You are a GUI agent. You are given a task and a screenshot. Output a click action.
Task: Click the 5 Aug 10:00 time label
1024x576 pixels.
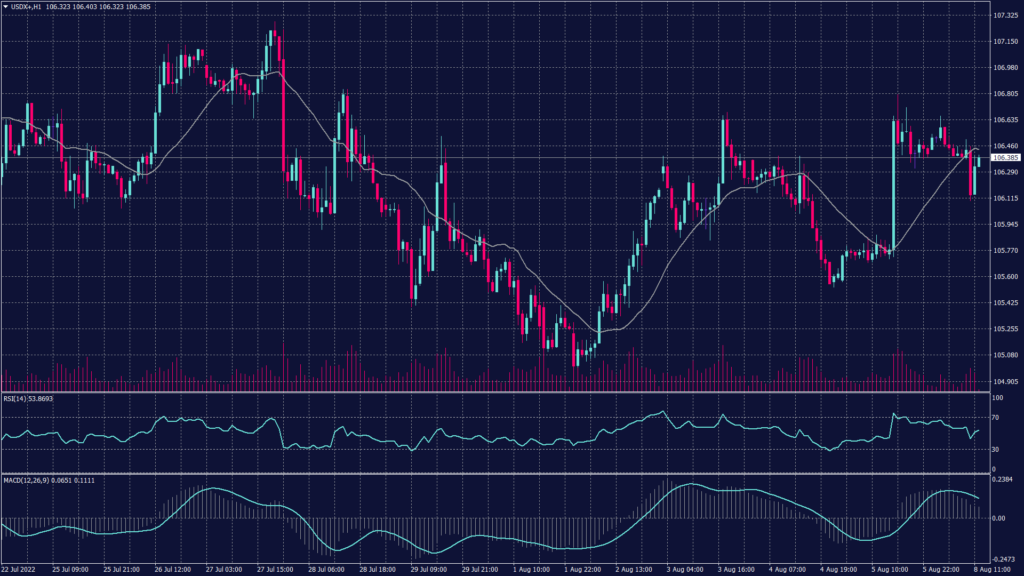[x=891, y=569]
